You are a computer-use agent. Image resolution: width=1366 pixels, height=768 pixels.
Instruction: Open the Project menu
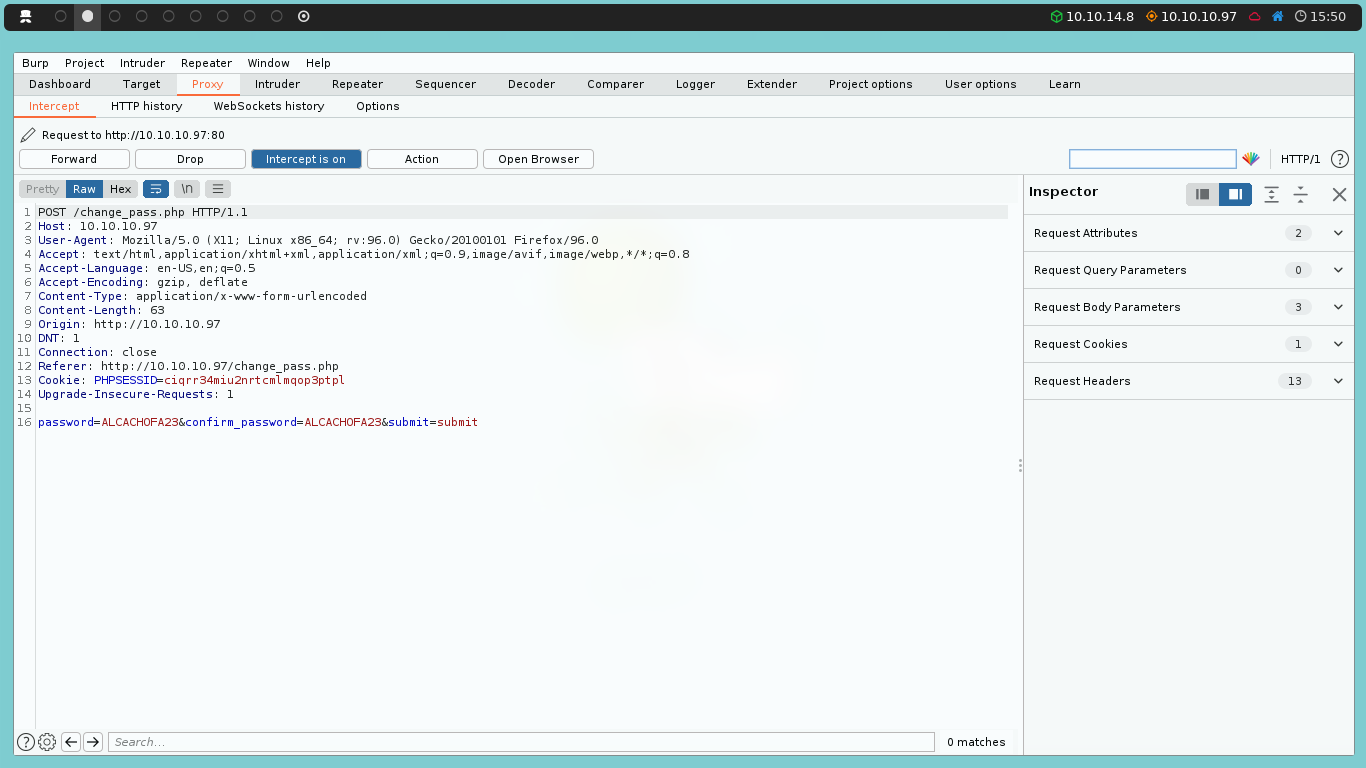84,63
